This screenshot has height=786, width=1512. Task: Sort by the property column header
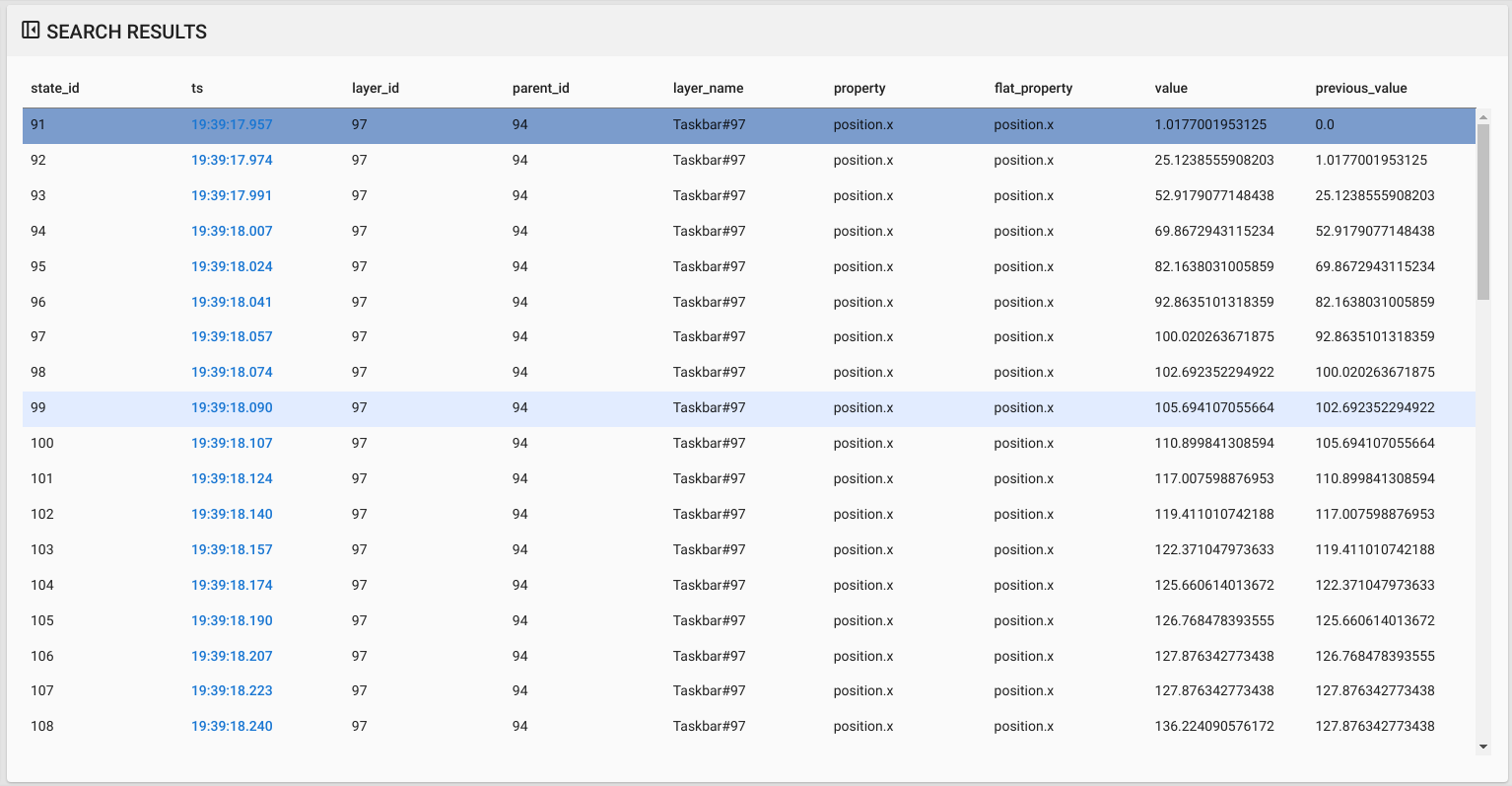(859, 88)
